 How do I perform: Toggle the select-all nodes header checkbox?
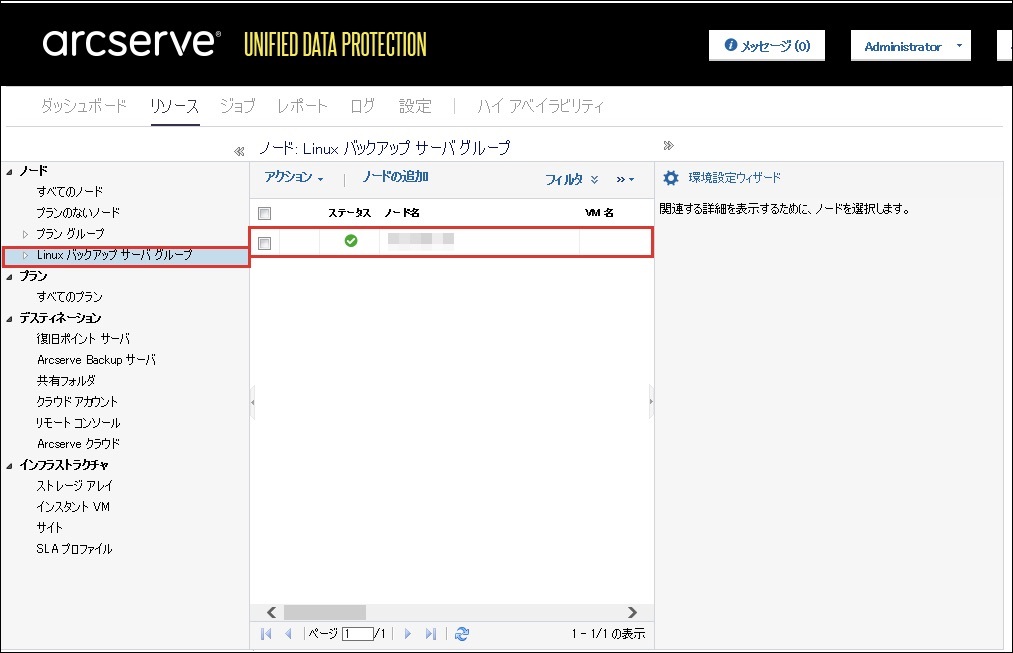(264, 213)
